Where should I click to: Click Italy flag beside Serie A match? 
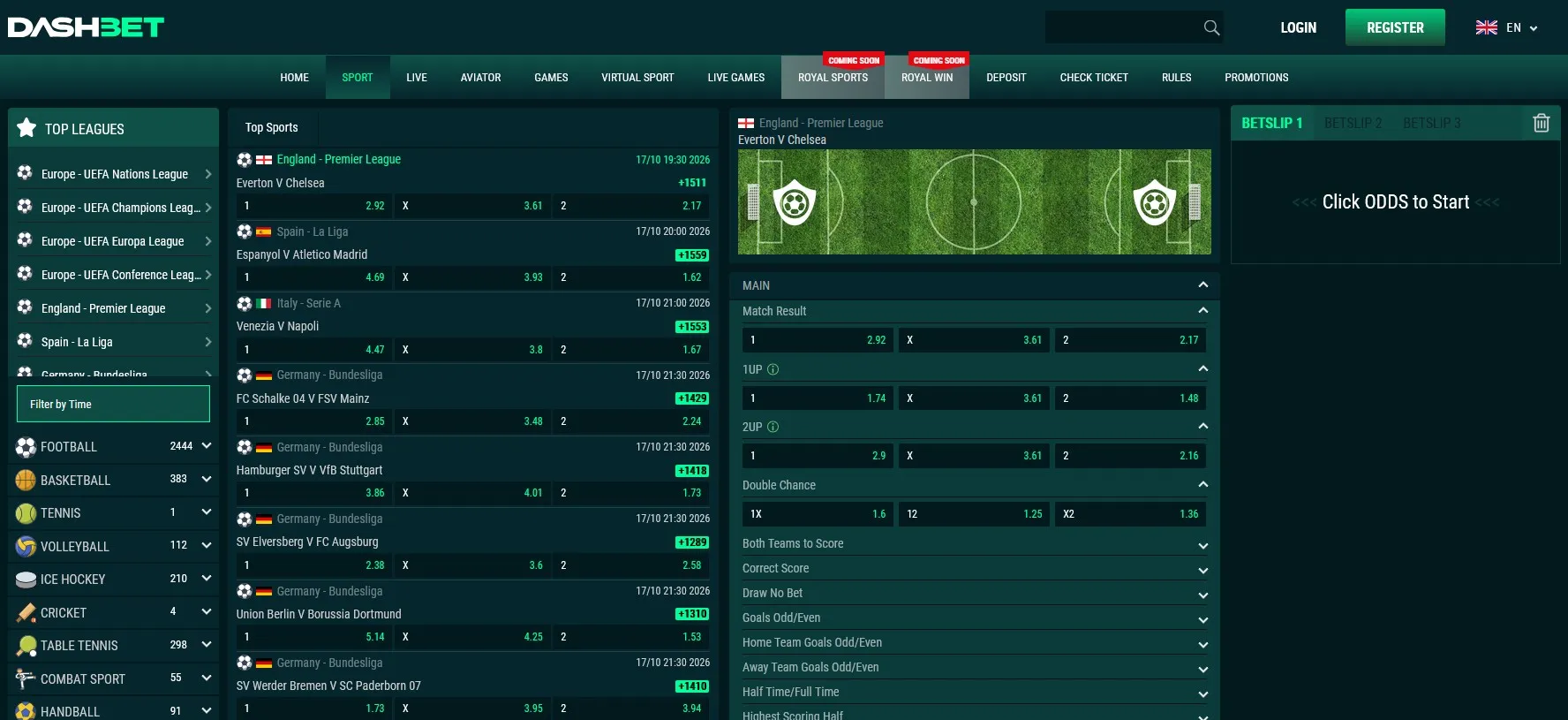click(x=264, y=304)
